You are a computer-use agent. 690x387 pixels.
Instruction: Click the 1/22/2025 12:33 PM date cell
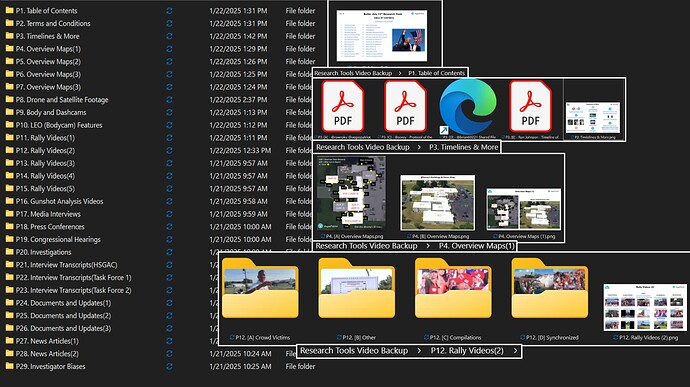click(240, 151)
